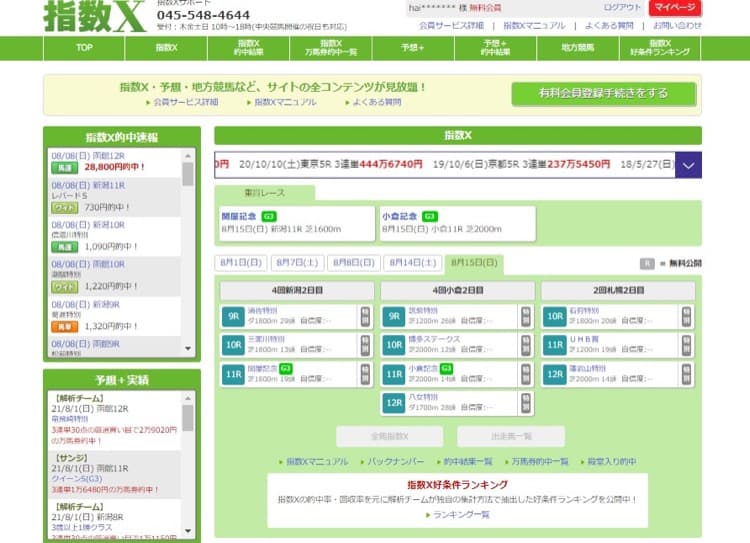Click the grey 無料公開 legend icon

[647, 264]
